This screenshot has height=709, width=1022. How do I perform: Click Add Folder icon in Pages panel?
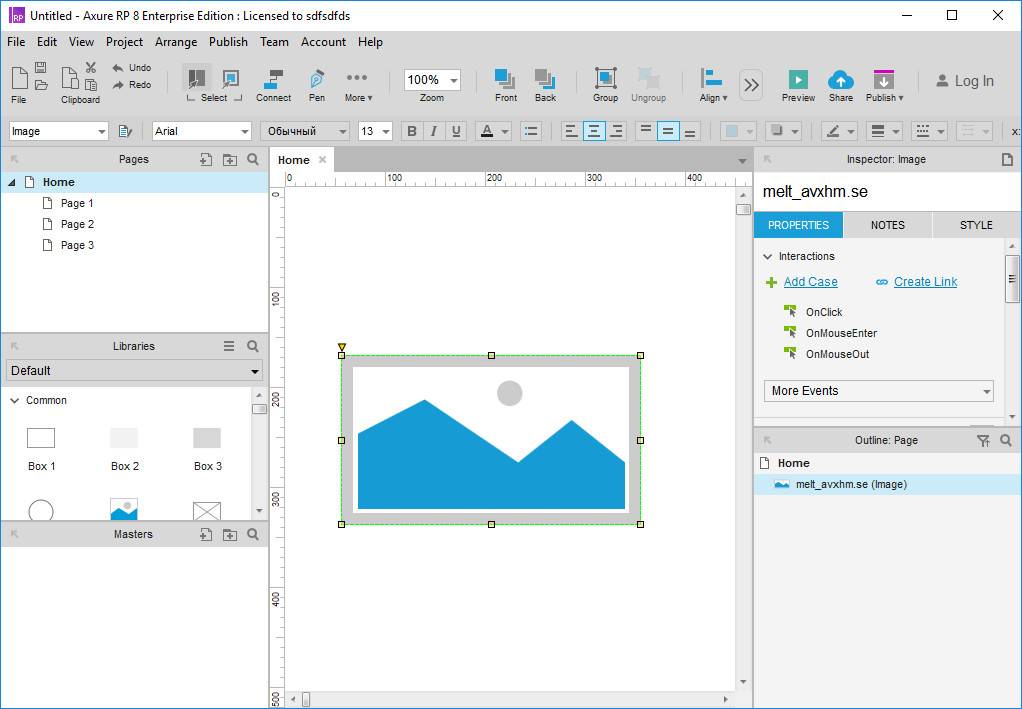(x=230, y=160)
